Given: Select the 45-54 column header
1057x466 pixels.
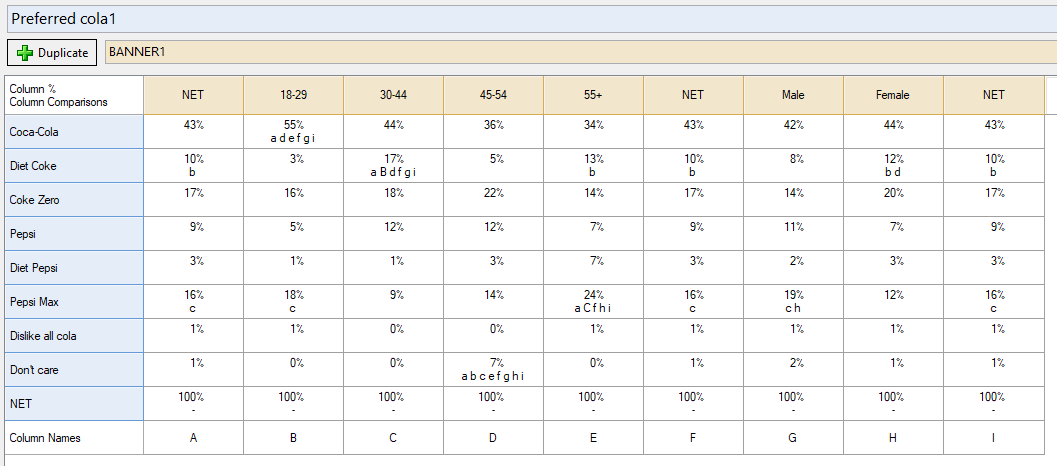Looking at the screenshot, I should pyautogui.click(x=493, y=95).
